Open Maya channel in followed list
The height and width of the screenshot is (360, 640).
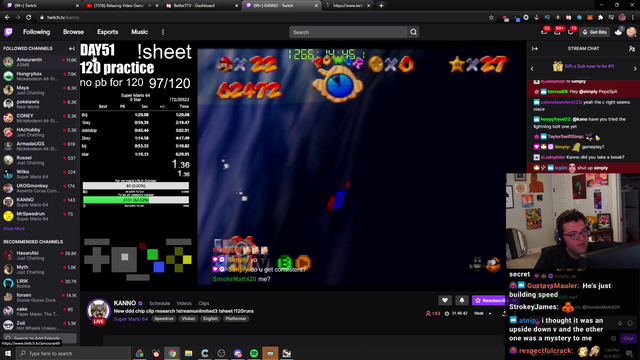click(x=40, y=90)
